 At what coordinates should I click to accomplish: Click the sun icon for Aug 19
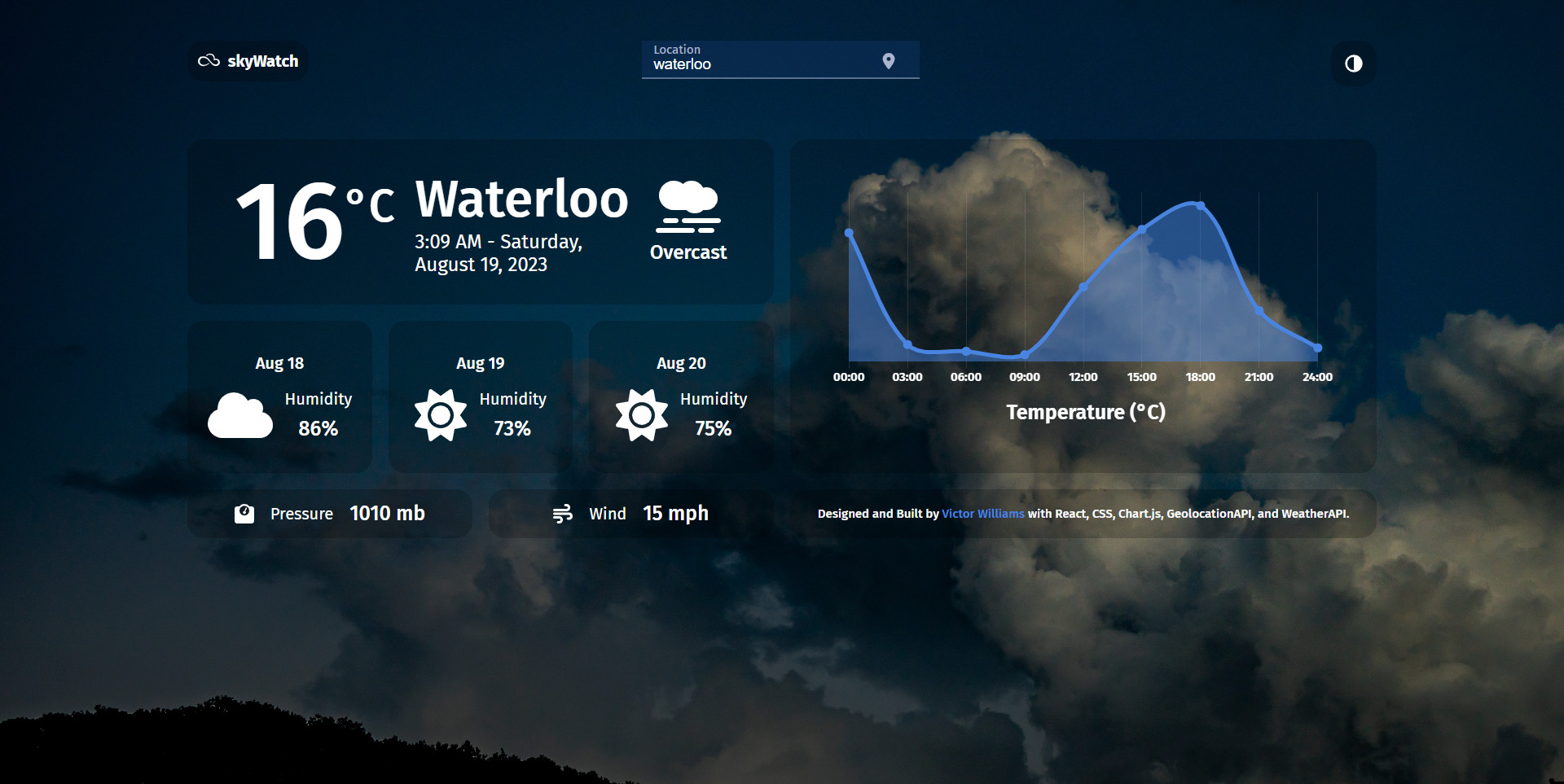coord(441,415)
